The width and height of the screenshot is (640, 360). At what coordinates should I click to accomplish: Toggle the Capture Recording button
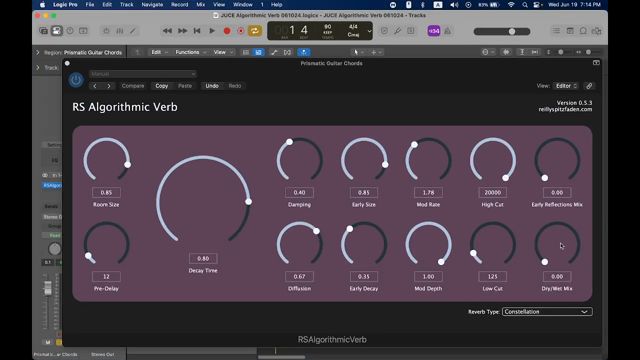point(241,31)
